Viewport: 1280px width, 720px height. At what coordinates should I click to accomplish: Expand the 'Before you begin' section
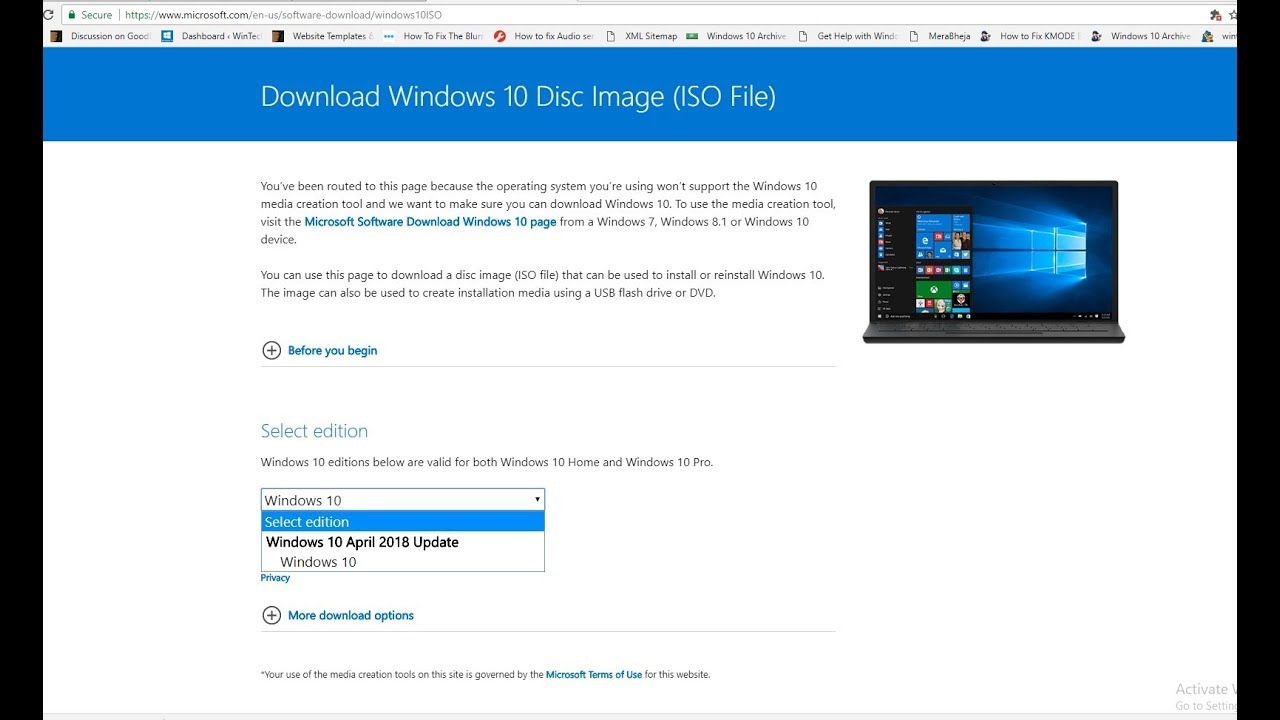pos(332,350)
